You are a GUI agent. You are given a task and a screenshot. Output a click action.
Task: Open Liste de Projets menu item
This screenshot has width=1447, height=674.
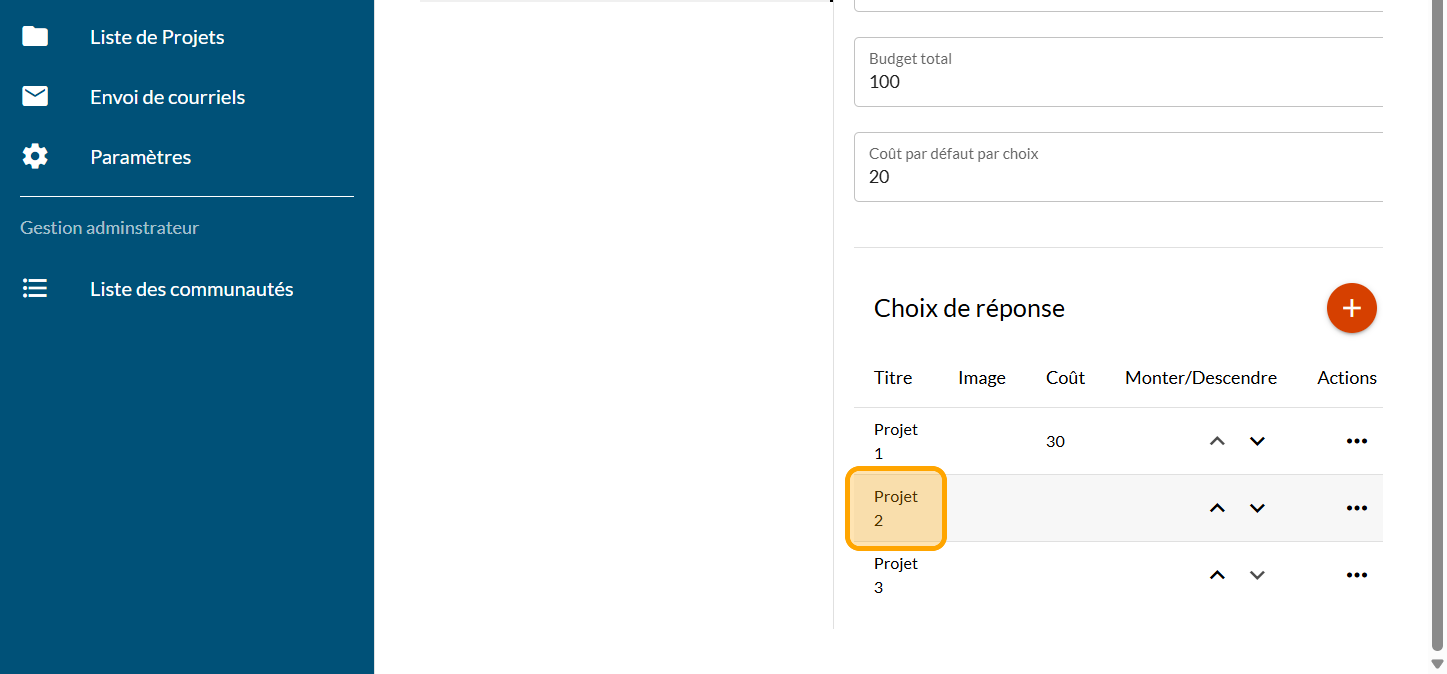[x=157, y=37]
